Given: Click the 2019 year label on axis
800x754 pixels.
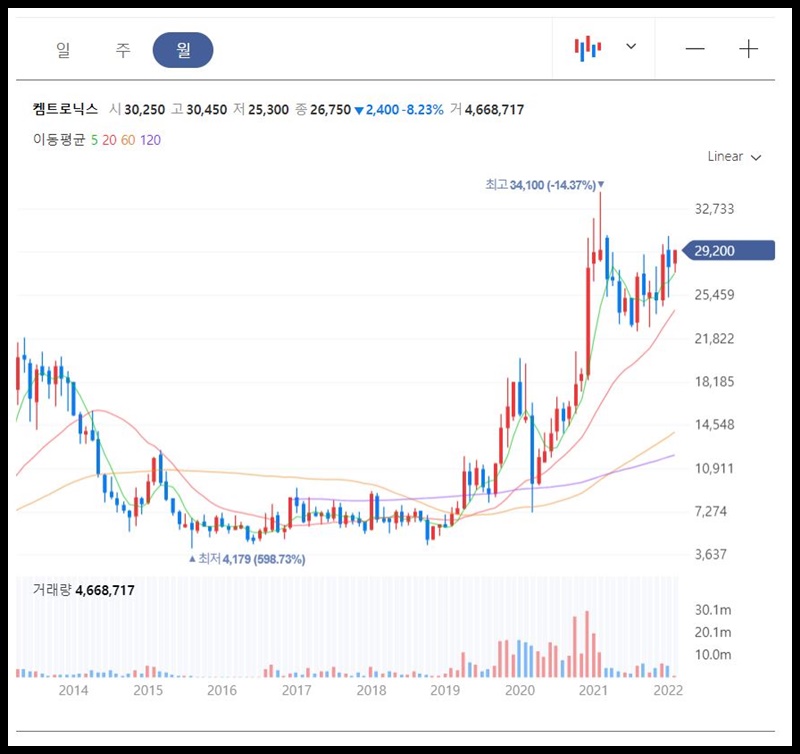Looking at the screenshot, I should (x=445, y=690).
